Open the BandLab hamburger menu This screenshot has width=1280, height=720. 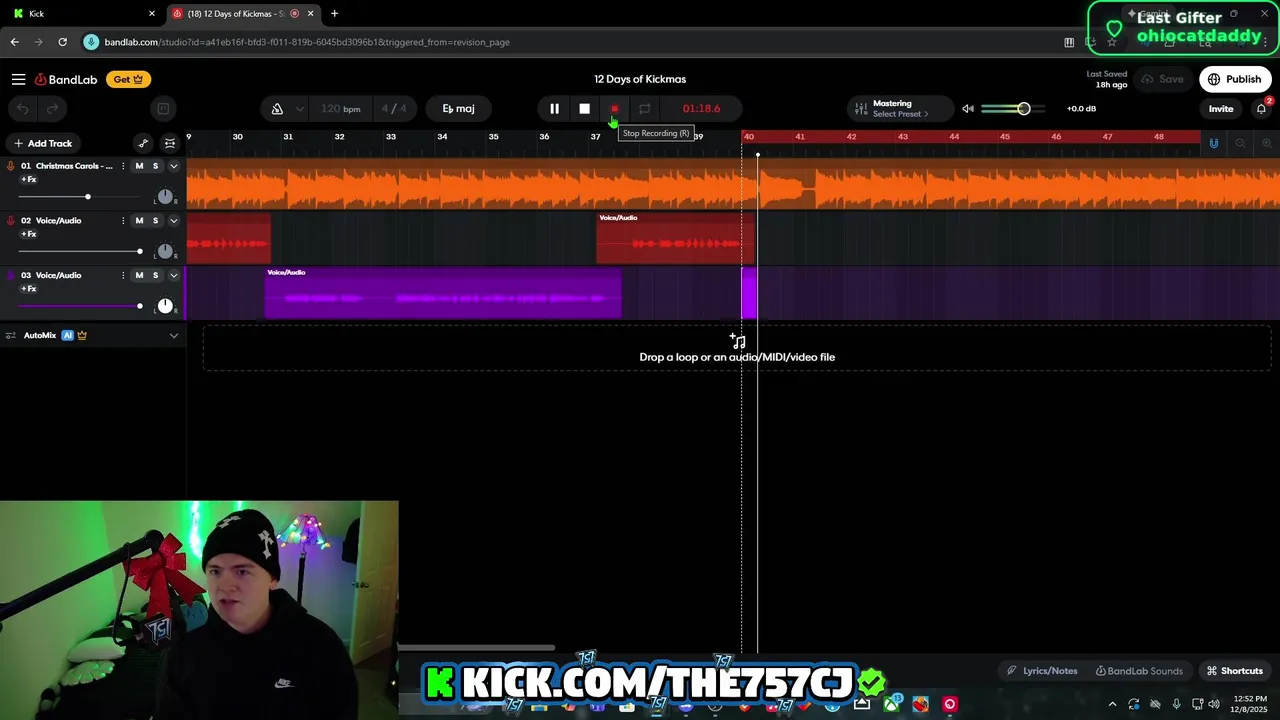pos(18,79)
